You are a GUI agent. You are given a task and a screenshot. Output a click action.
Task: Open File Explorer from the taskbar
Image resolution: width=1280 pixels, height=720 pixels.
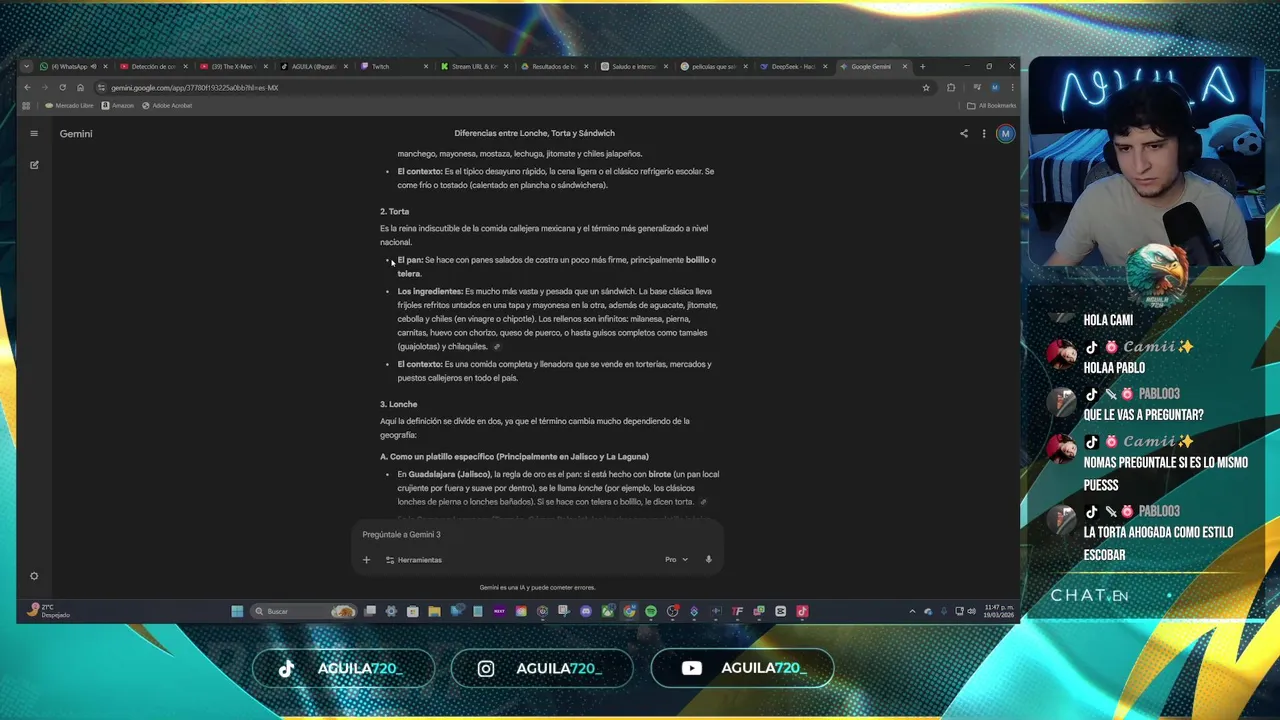click(x=434, y=611)
